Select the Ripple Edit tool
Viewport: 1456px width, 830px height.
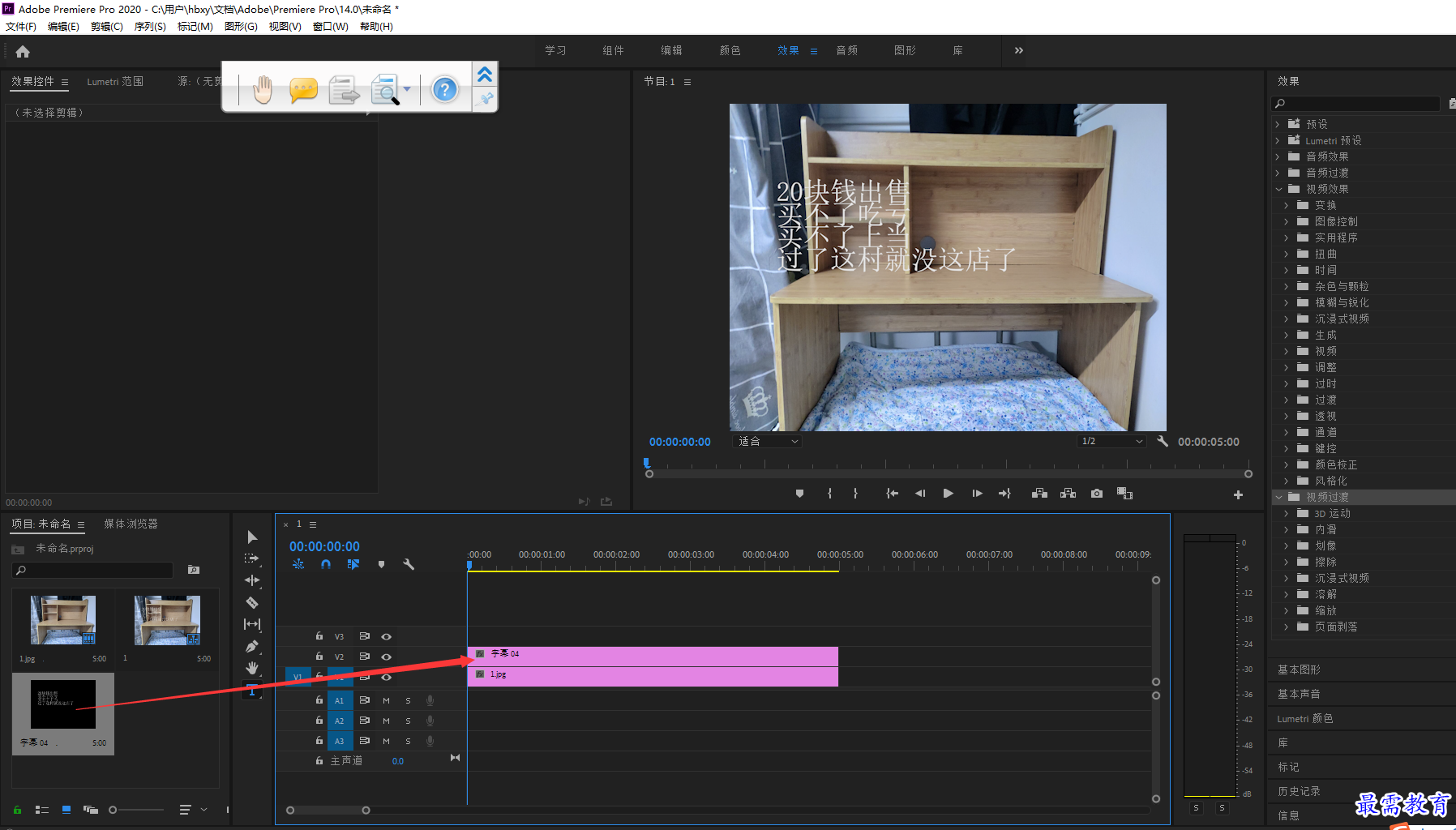coord(252,580)
